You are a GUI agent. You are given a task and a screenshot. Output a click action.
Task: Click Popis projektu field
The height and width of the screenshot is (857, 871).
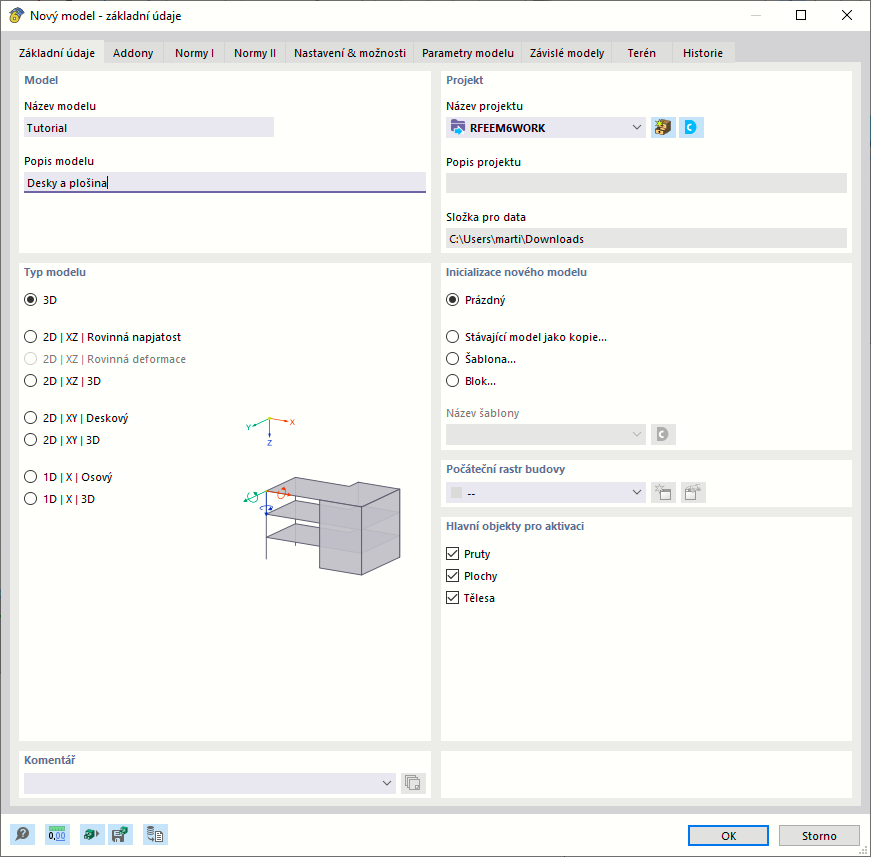tap(646, 183)
